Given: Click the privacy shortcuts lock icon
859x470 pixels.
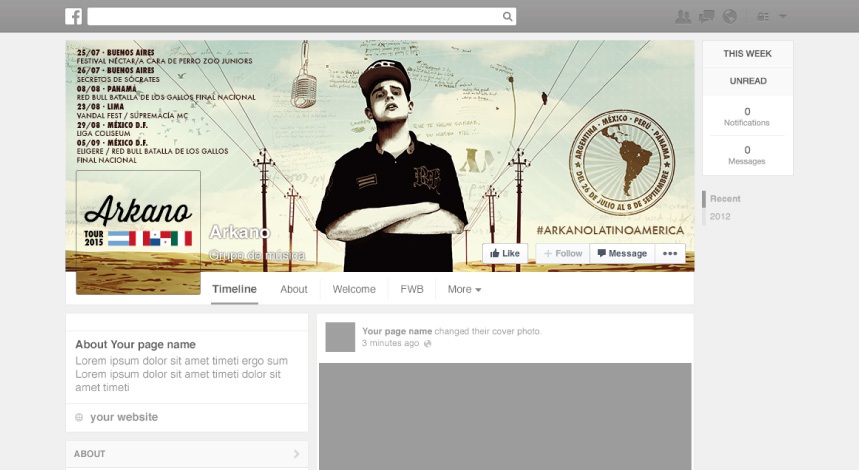Looking at the screenshot, I should click(x=763, y=16).
